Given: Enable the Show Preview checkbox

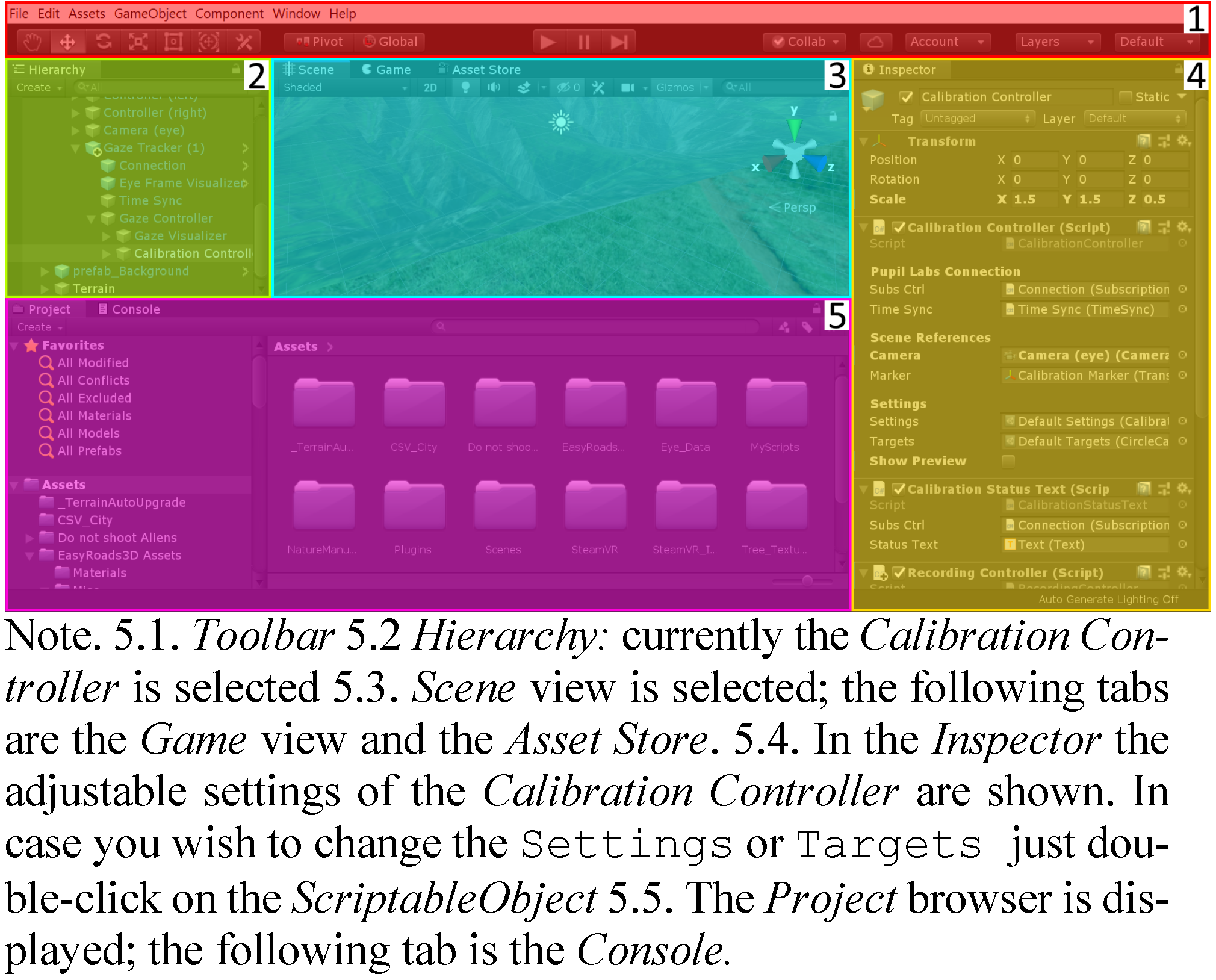Looking at the screenshot, I should [x=1008, y=461].
